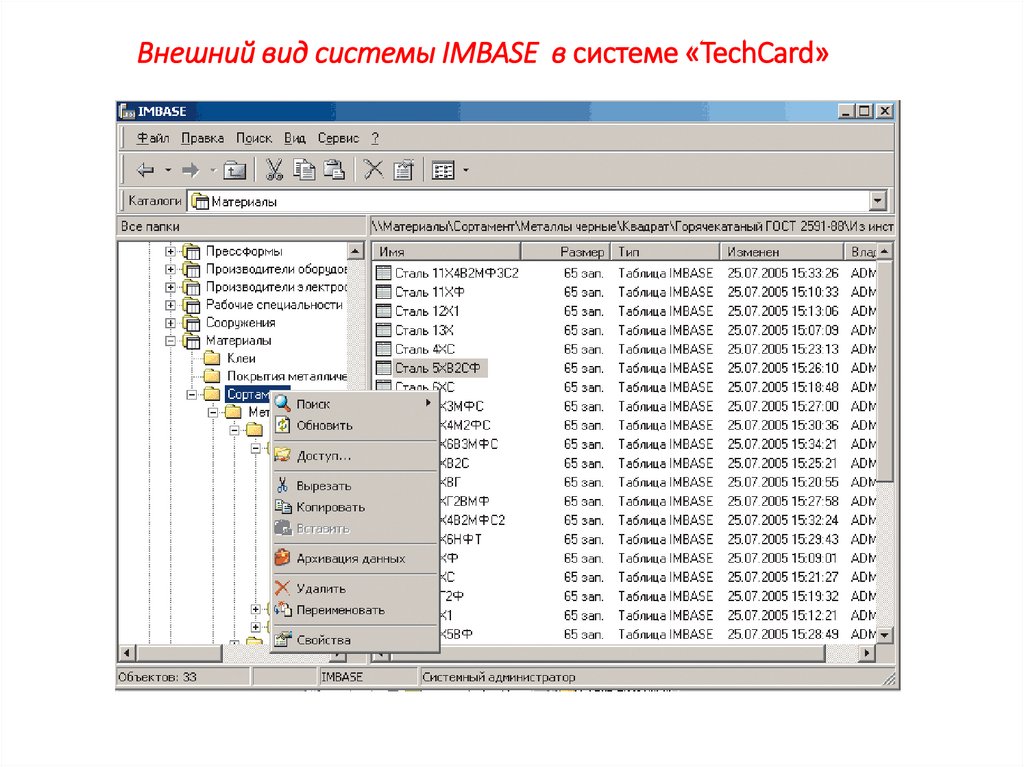This screenshot has height=767, width=1024.
Task: Open the Views icon dropdown arrow
Action: pyautogui.click(x=466, y=171)
